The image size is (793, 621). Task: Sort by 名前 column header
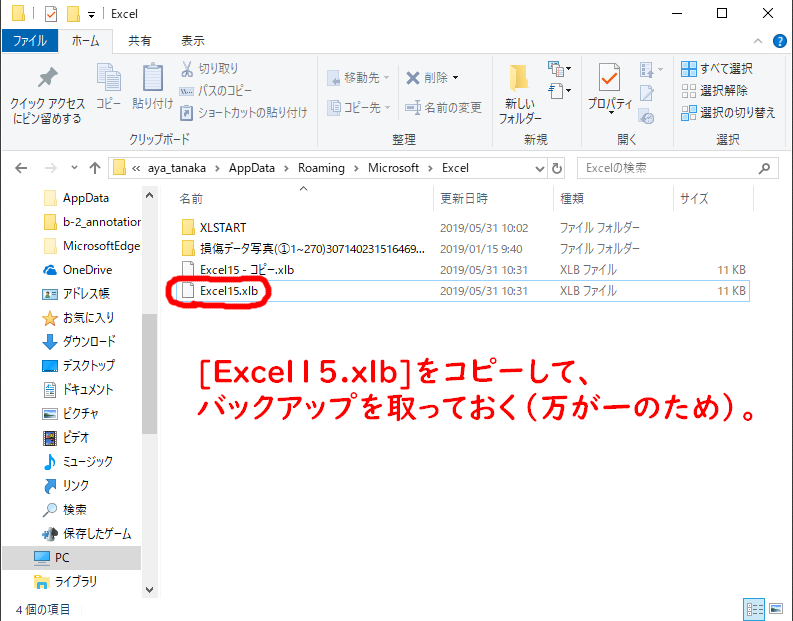click(191, 199)
